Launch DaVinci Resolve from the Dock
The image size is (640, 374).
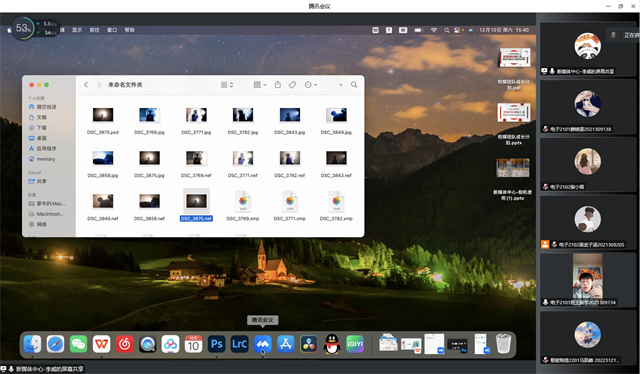309,344
